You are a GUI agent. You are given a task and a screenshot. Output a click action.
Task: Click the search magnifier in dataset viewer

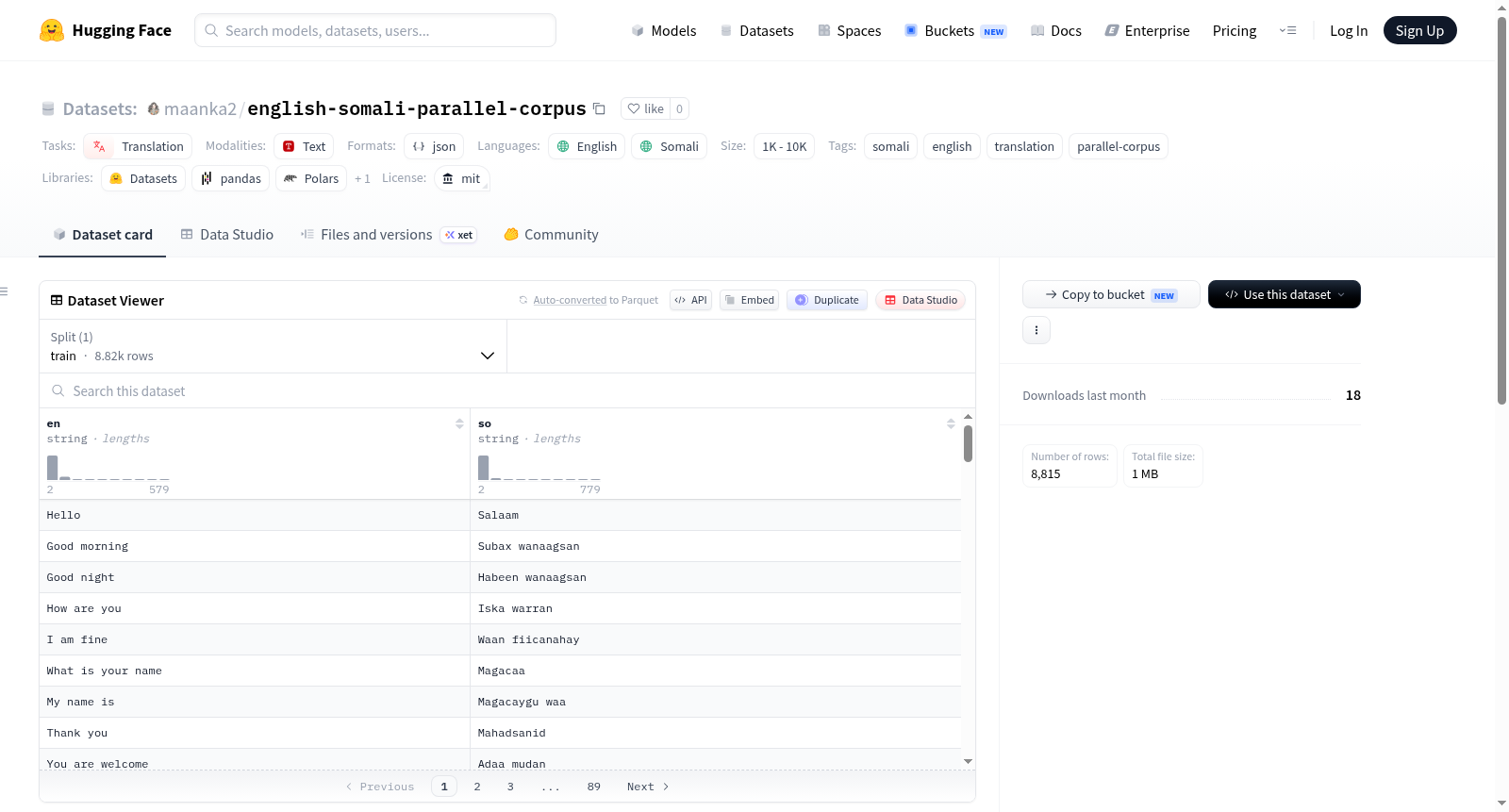[58, 390]
